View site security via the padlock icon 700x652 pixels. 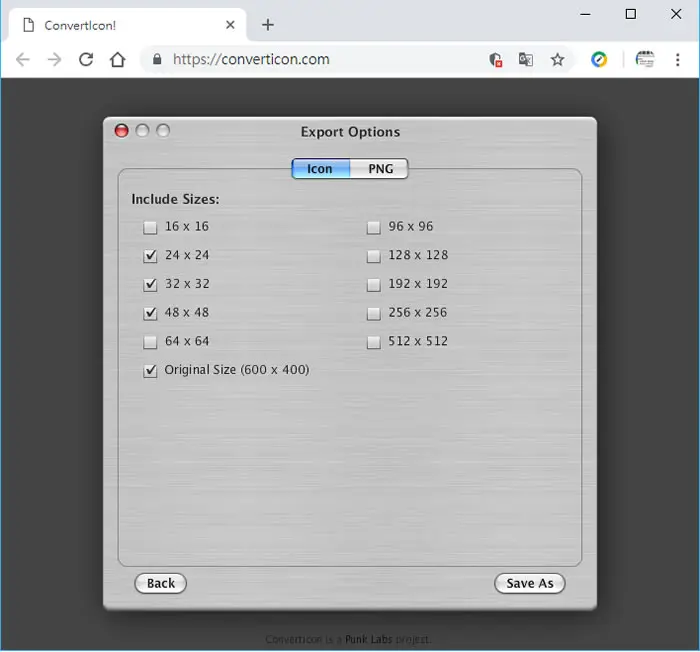pos(157,59)
